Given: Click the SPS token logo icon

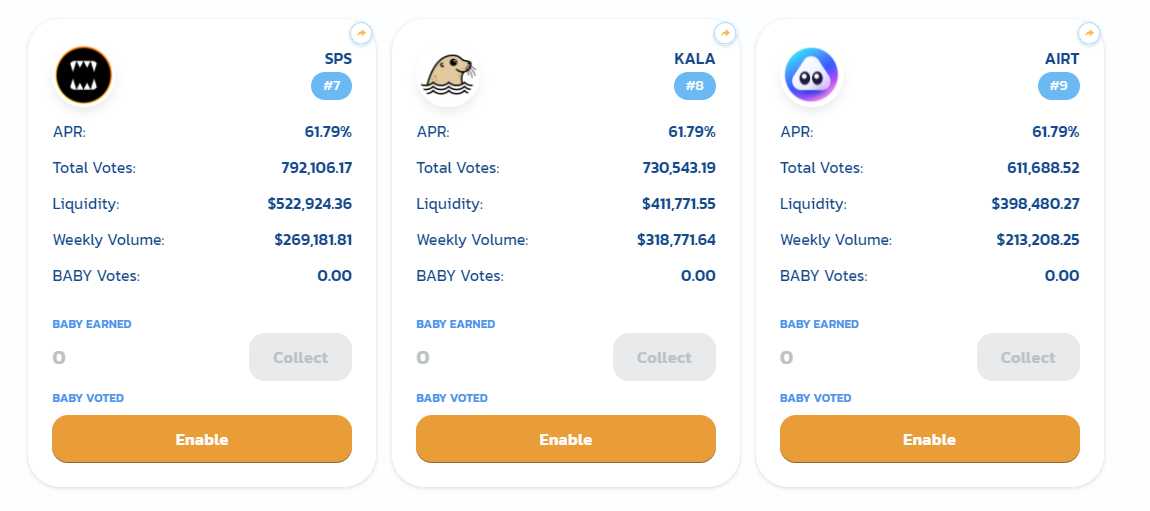Looking at the screenshot, I should pos(84,75).
